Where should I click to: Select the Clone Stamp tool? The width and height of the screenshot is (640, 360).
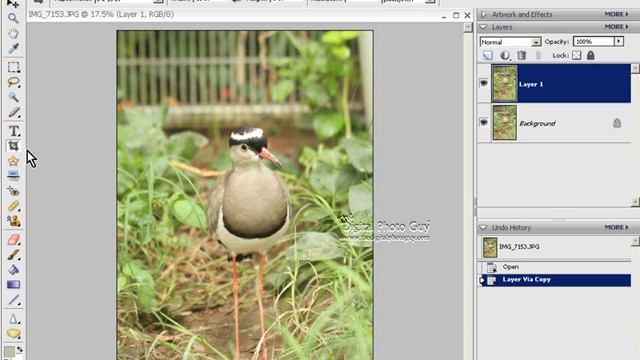coord(13,221)
